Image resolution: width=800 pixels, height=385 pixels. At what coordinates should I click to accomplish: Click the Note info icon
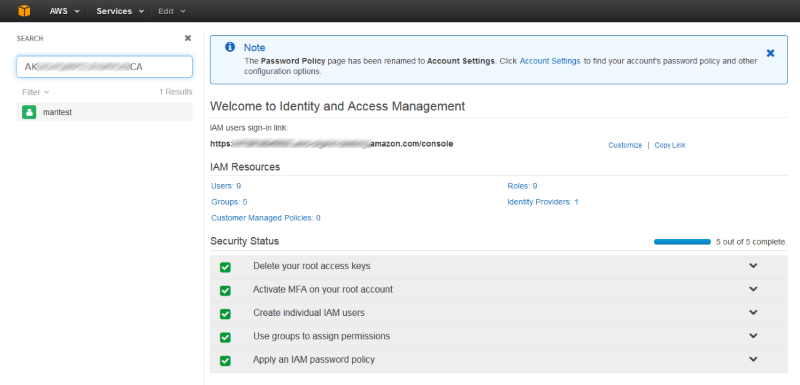click(230, 47)
